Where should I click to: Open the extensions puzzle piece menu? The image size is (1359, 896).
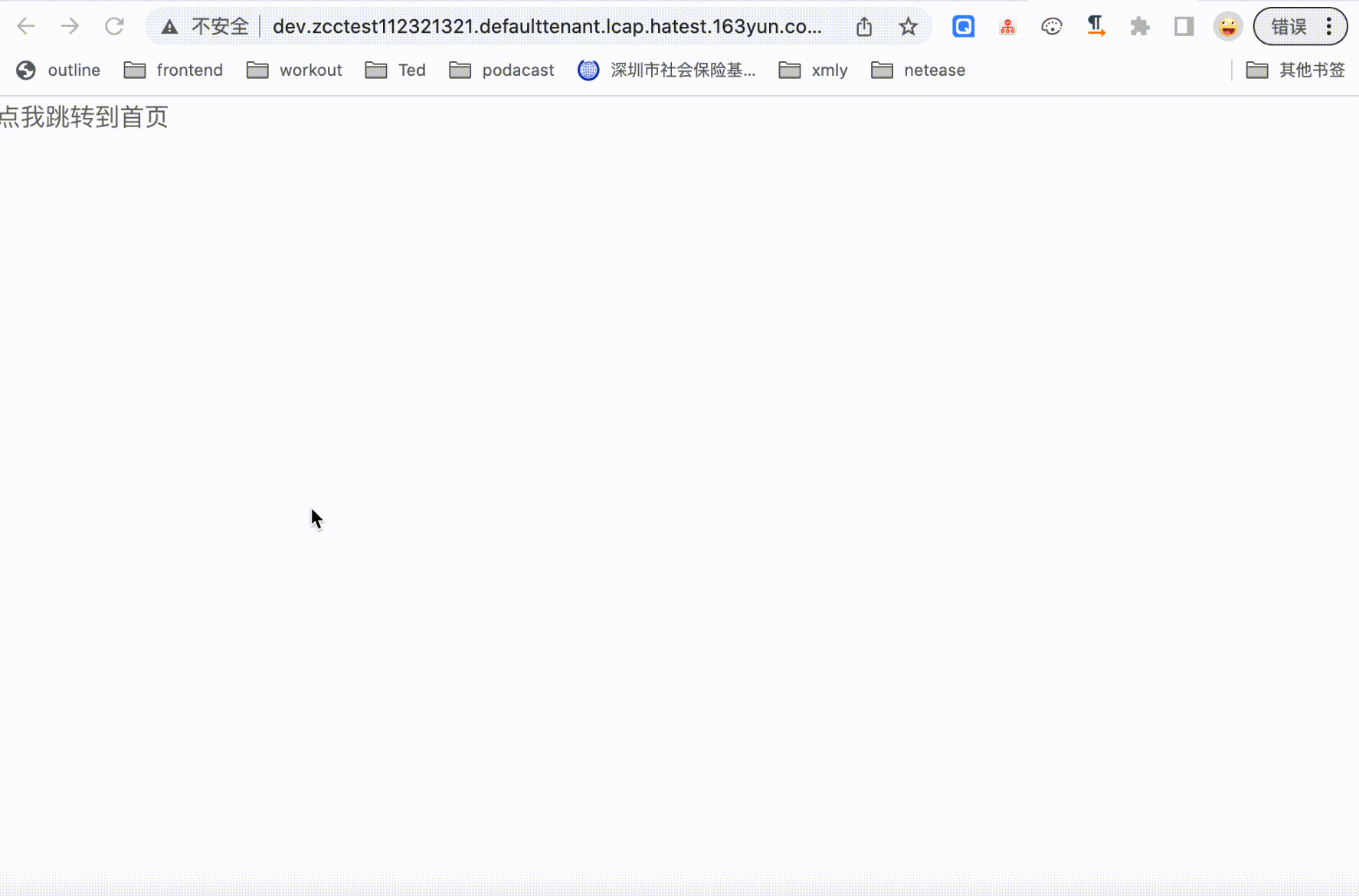tap(1140, 27)
